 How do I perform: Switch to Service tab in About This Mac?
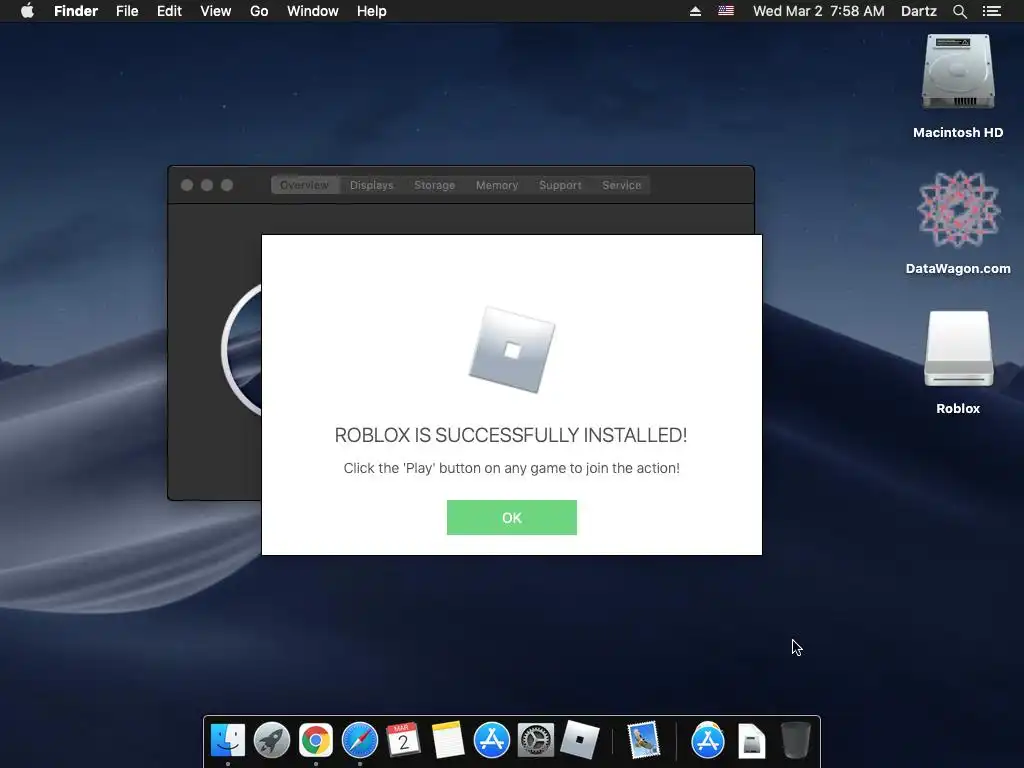click(622, 185)
